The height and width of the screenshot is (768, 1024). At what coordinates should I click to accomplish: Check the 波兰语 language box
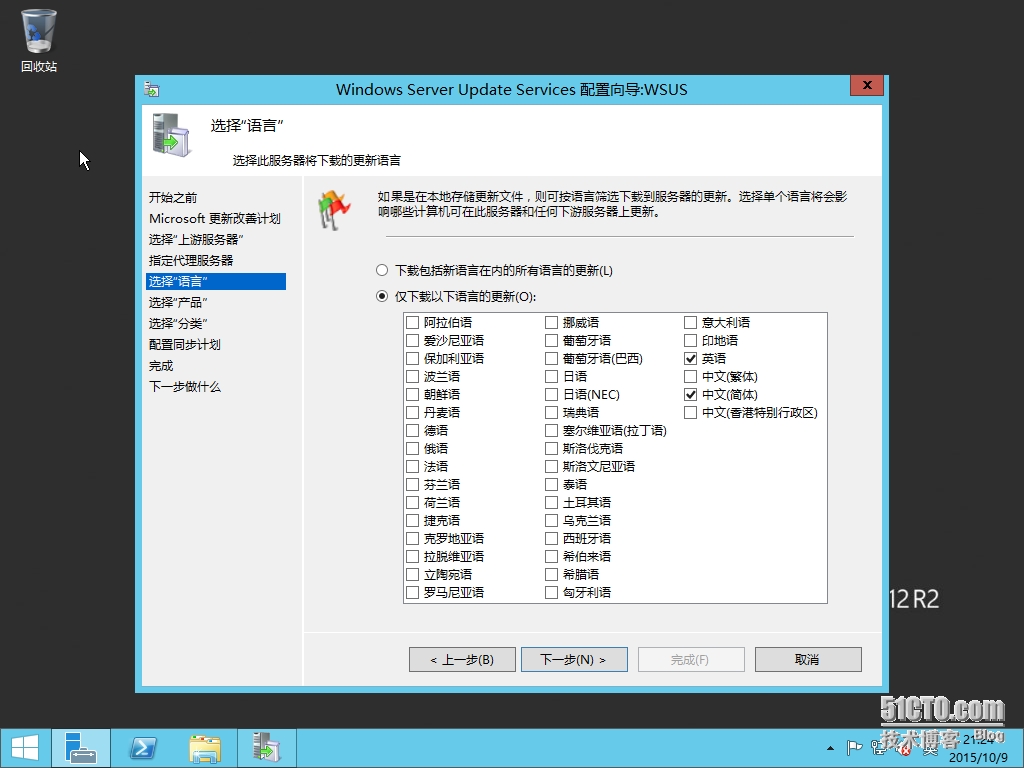[x=412, y=376]
